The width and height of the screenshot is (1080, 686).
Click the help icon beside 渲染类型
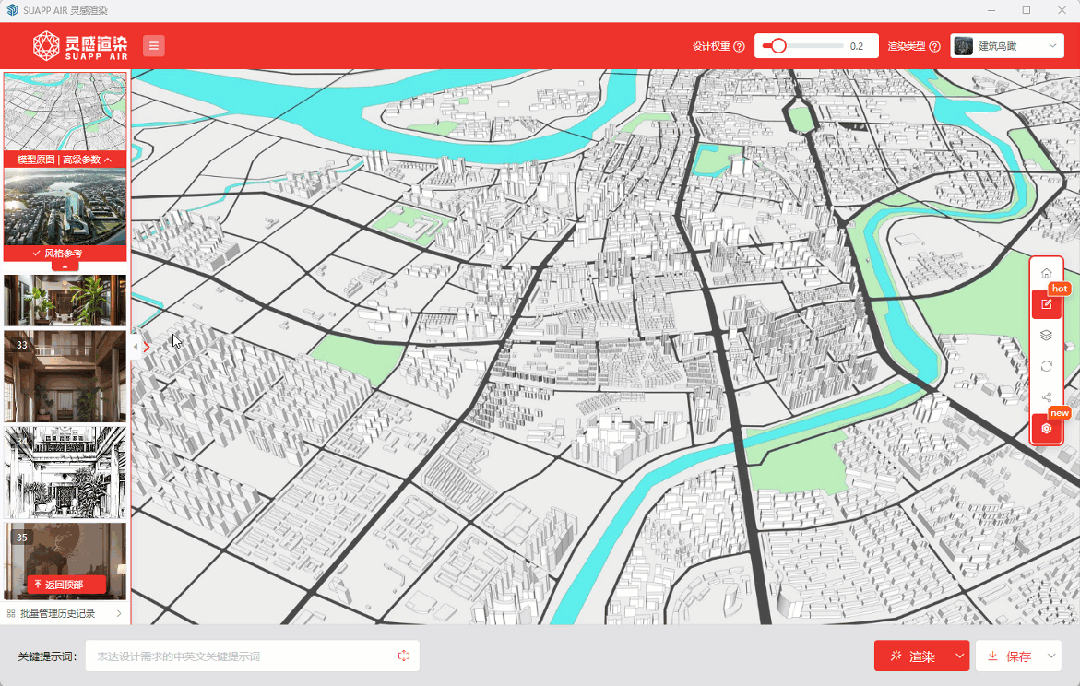[x=935, y=46]
